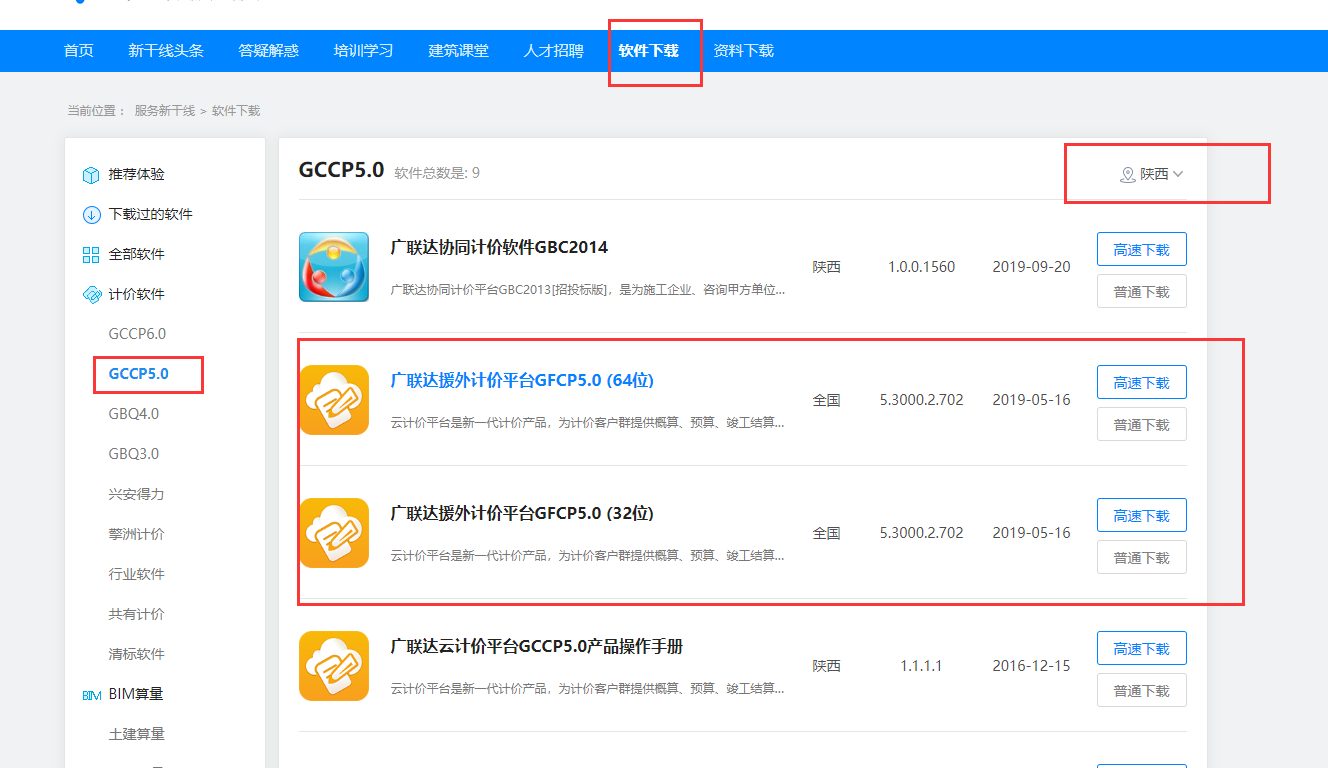Select 全部软件 in the sidebar
Screen dimensions: 1328x768
click(137, 254)
